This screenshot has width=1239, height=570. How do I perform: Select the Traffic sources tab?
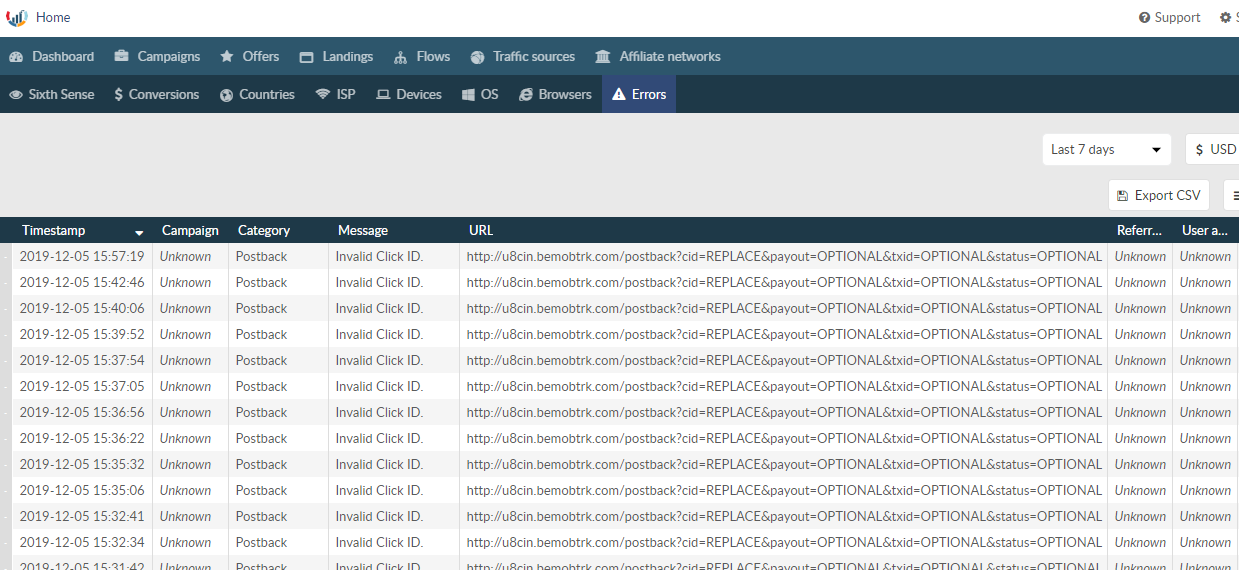[x=523, y=57]
